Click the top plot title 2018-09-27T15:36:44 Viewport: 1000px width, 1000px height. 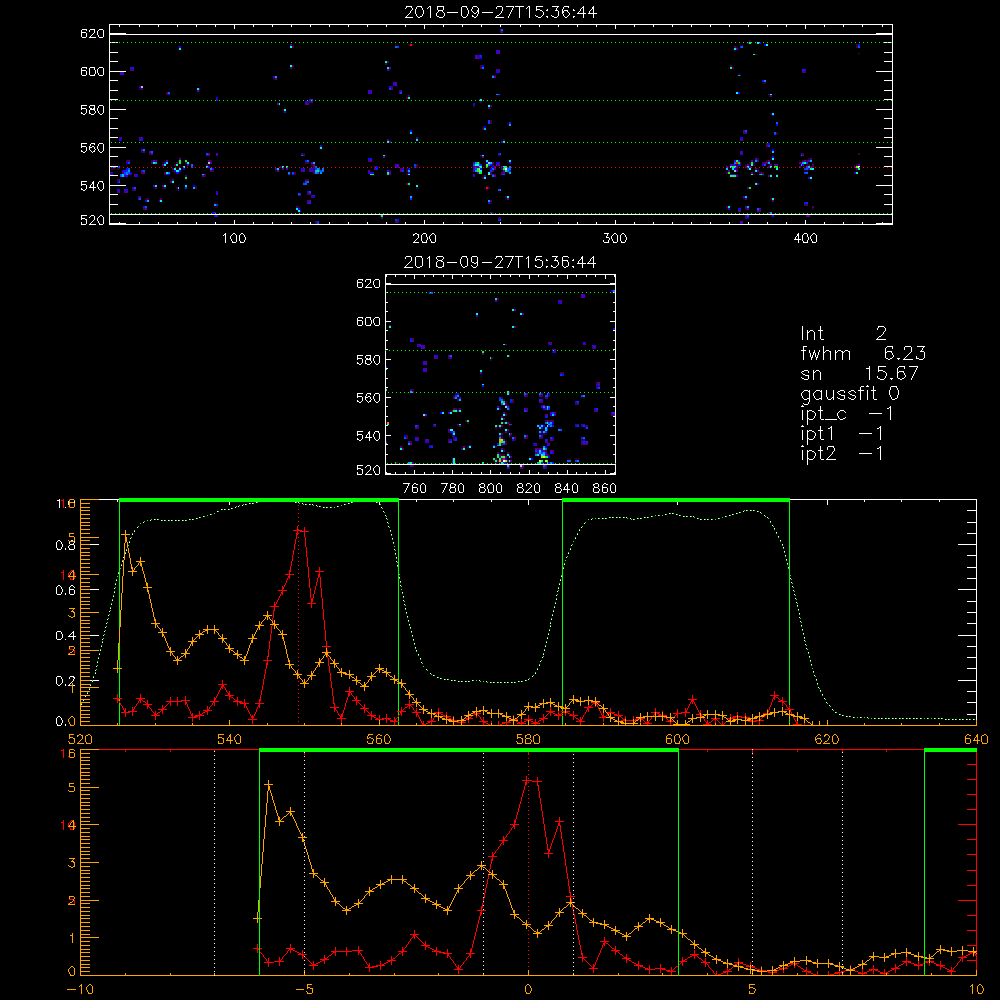coord(501,12)
